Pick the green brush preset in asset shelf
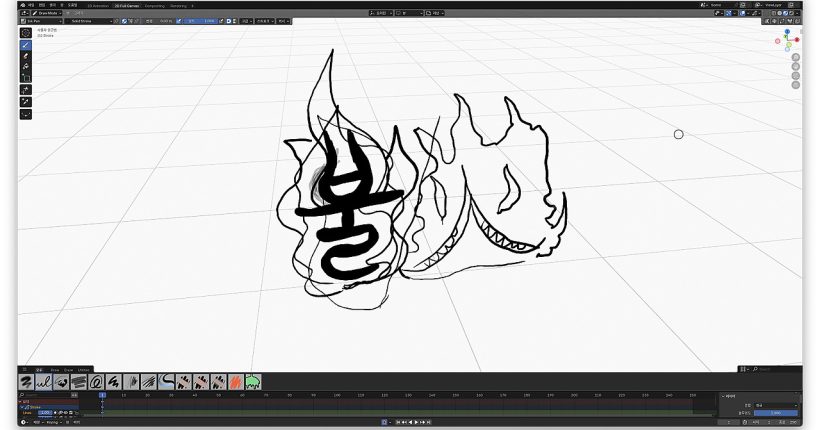The height and width of the screenshot is (430, 820). point(252,381)
